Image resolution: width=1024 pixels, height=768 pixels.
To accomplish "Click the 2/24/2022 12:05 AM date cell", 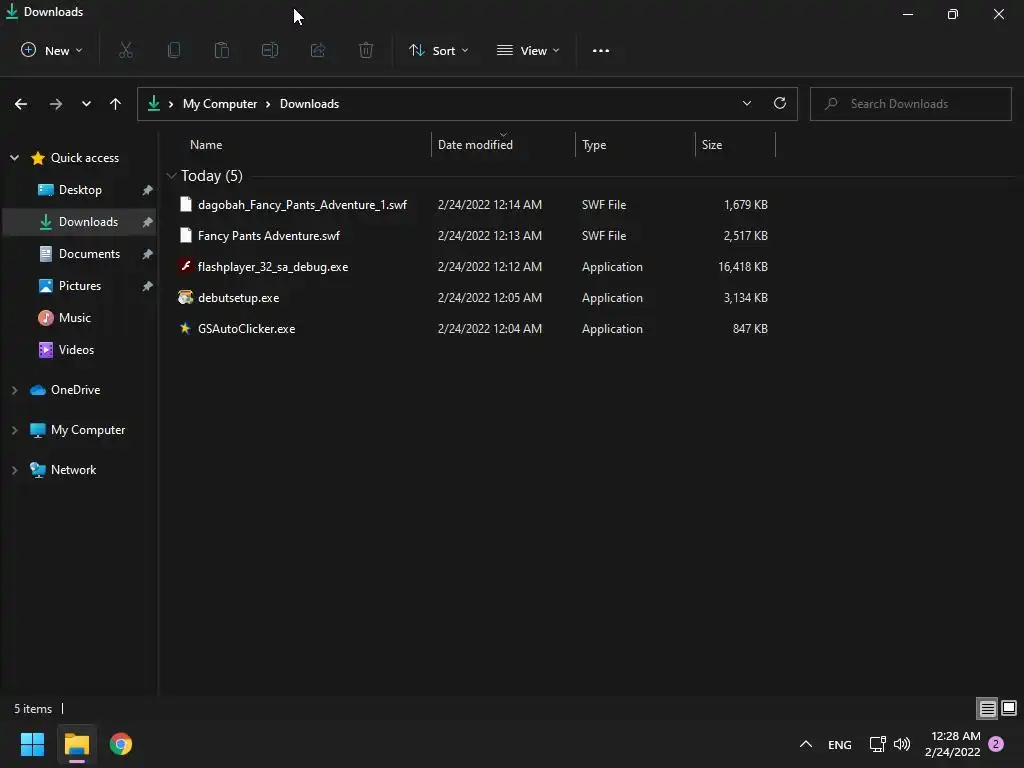I will point(490,297).
